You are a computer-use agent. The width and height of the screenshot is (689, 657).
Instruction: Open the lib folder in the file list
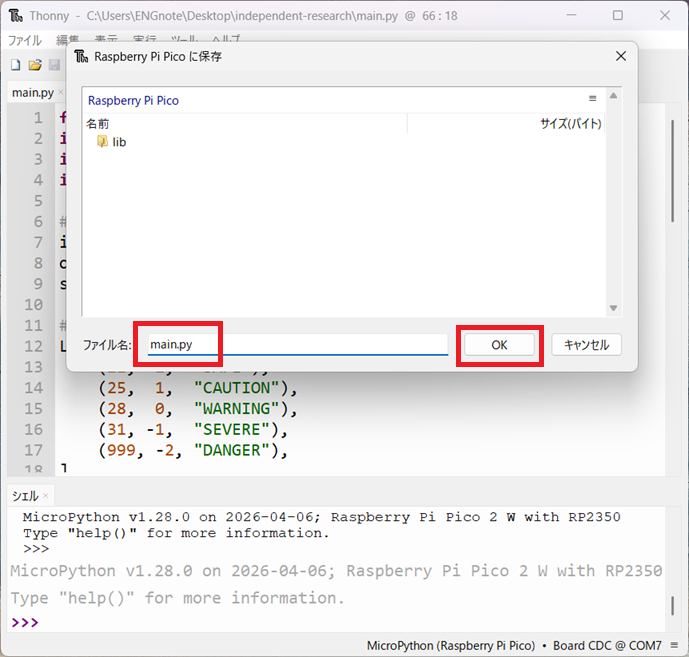point(112,142)
